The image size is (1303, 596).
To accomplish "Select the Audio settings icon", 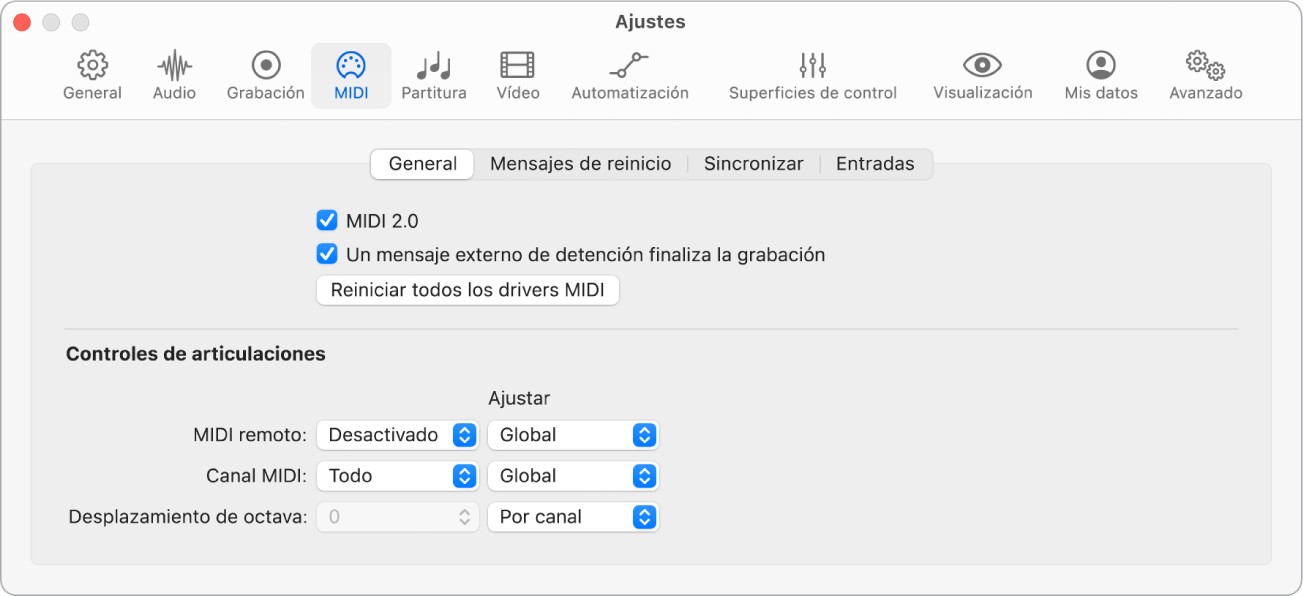I will click(173, 75).
